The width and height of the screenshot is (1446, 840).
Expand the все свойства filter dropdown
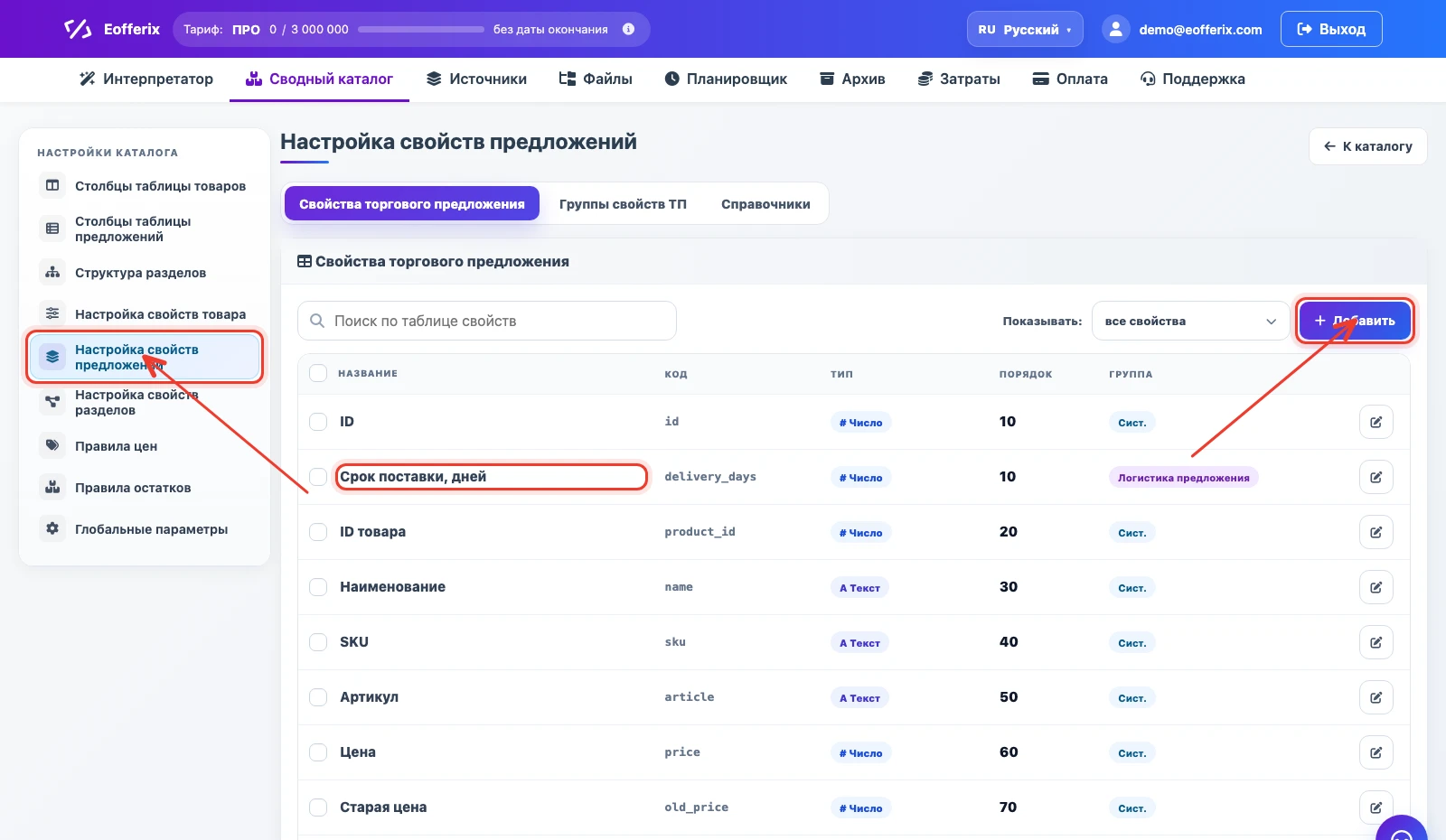(x=1190, y=321)
